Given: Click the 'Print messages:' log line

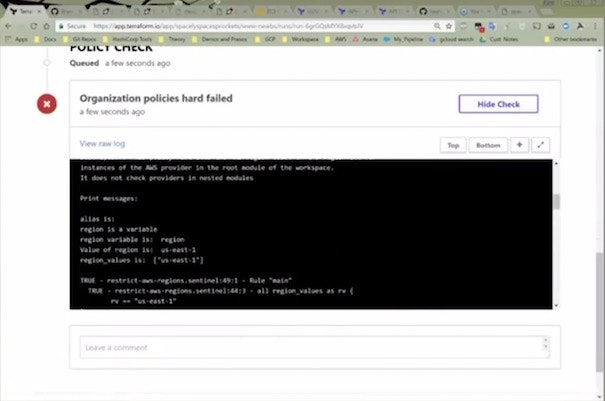Looking at the screenshot, I should pyautogui.click(x=108, y=198).
